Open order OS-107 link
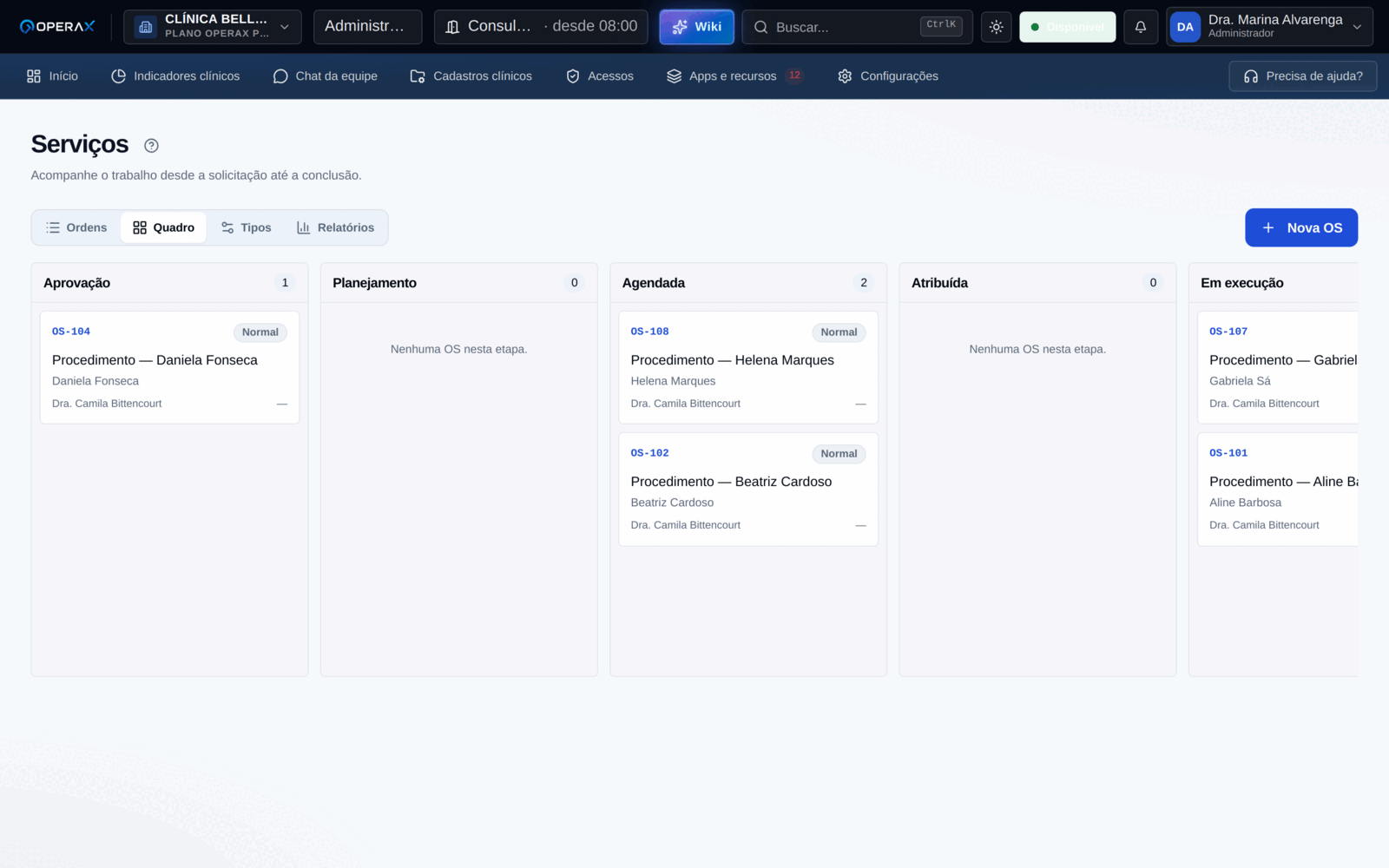Screen dimensions: 1389x868 click(1228, 332)
